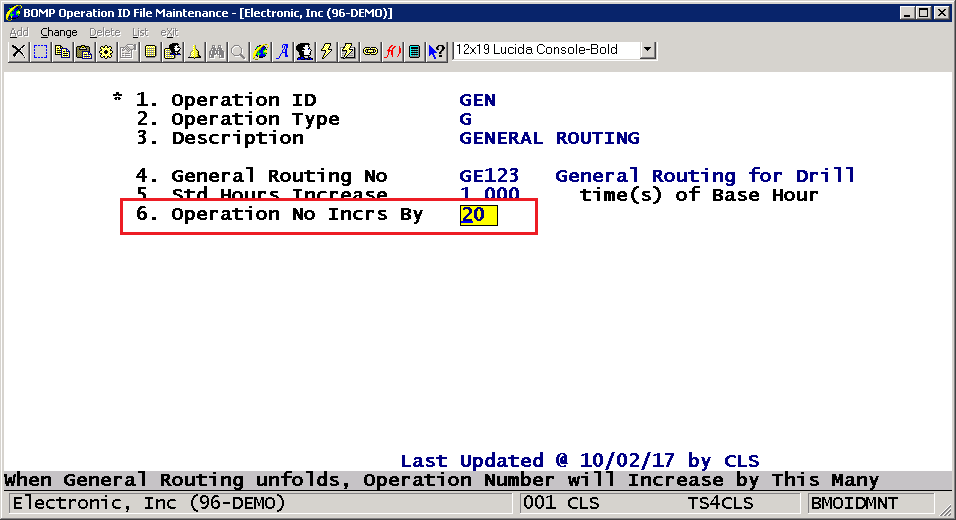The image size is (956, 520).
Task: Click the Operation ID value GEN
Action: (477, 100)
